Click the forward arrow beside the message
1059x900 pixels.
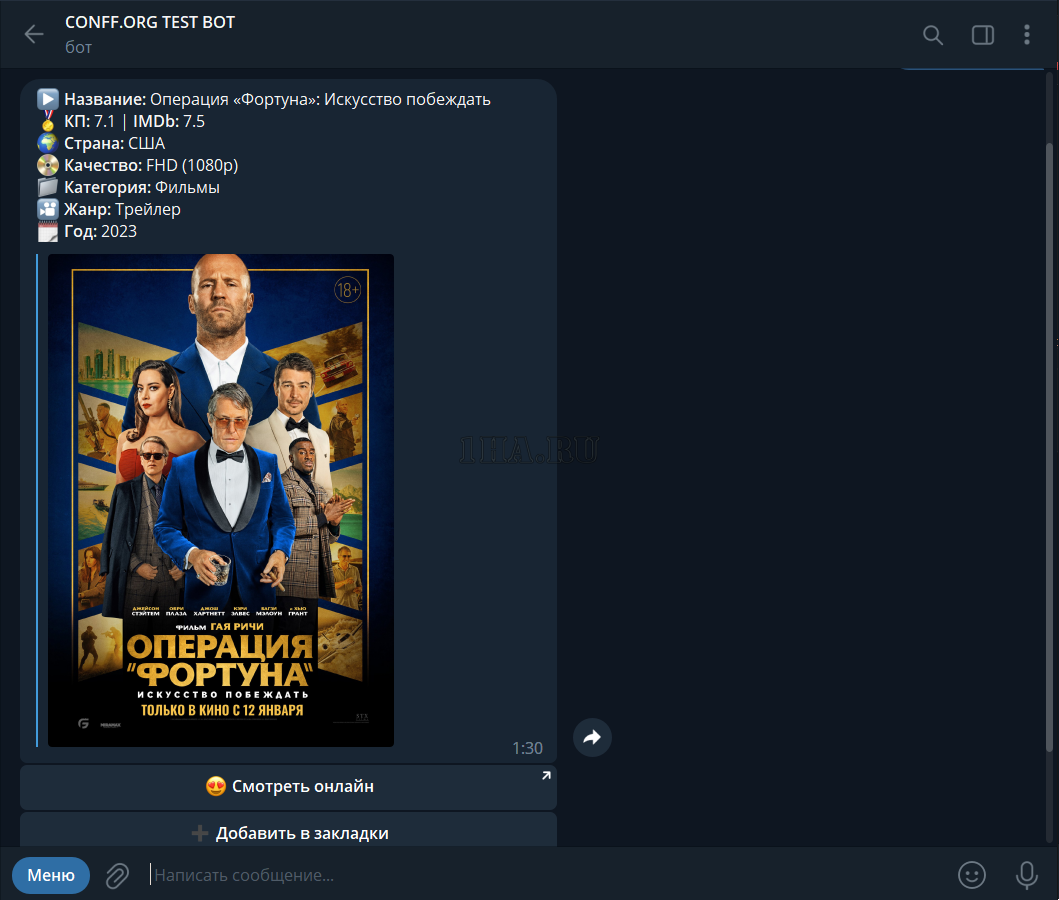click(592, 738)
